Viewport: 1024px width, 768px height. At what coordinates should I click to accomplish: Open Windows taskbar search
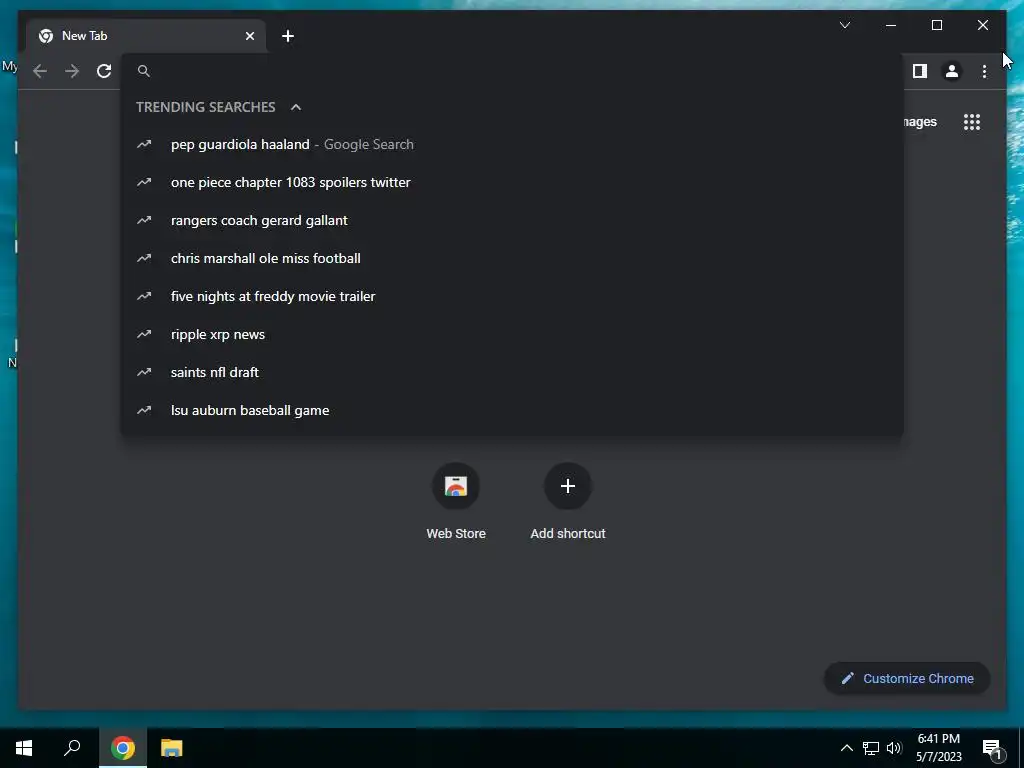pyautogui.click(x=72, y=748)
